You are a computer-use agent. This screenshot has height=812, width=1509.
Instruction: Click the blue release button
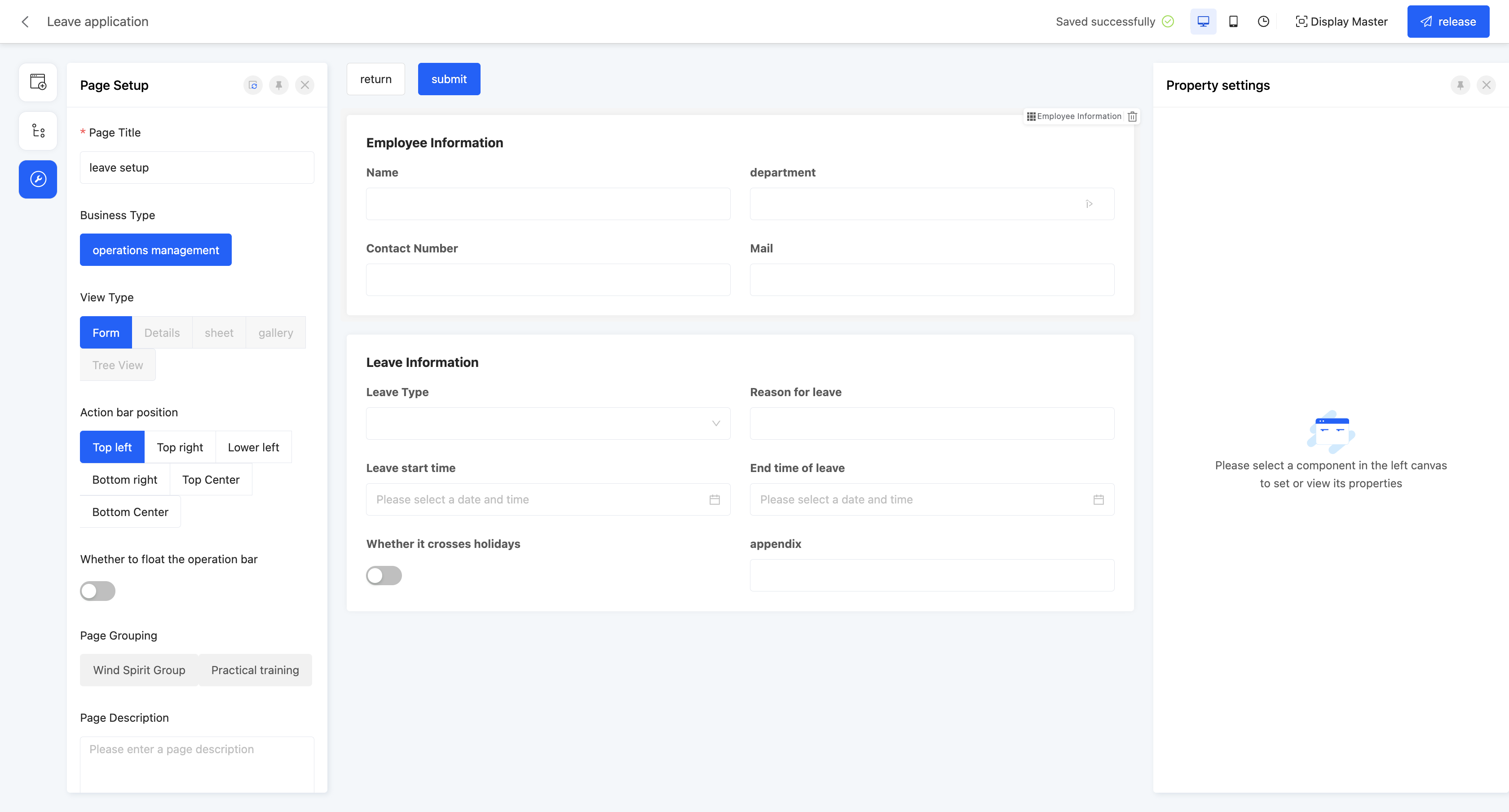[1448, 22]
